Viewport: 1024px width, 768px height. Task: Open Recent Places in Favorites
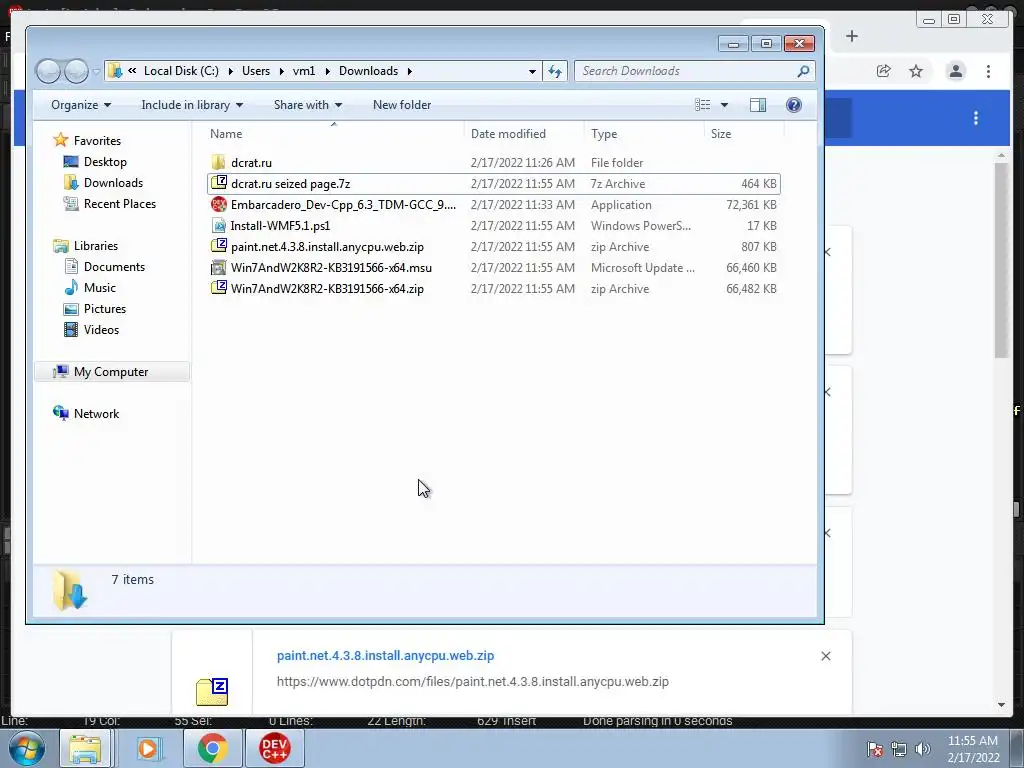pos(120,204)
